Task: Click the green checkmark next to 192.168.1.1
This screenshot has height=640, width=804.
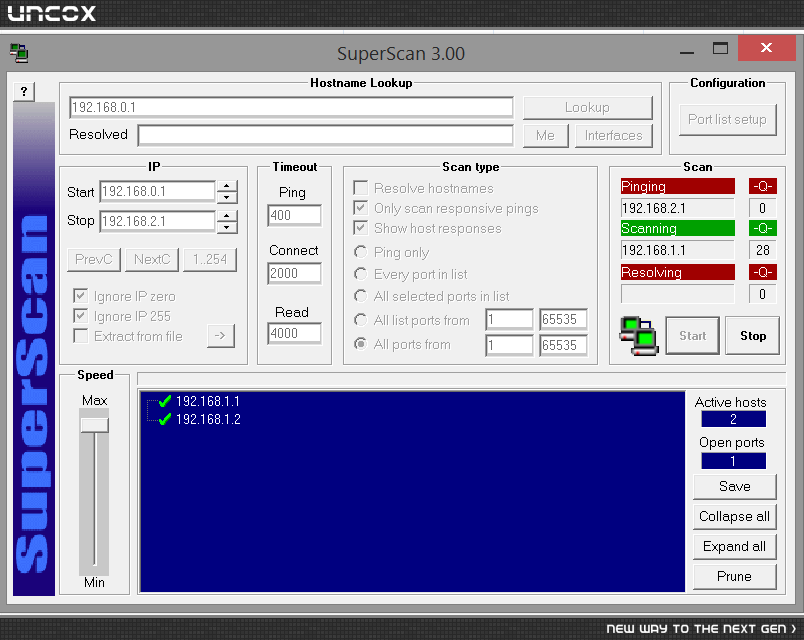Action: [x=165, y=401]
